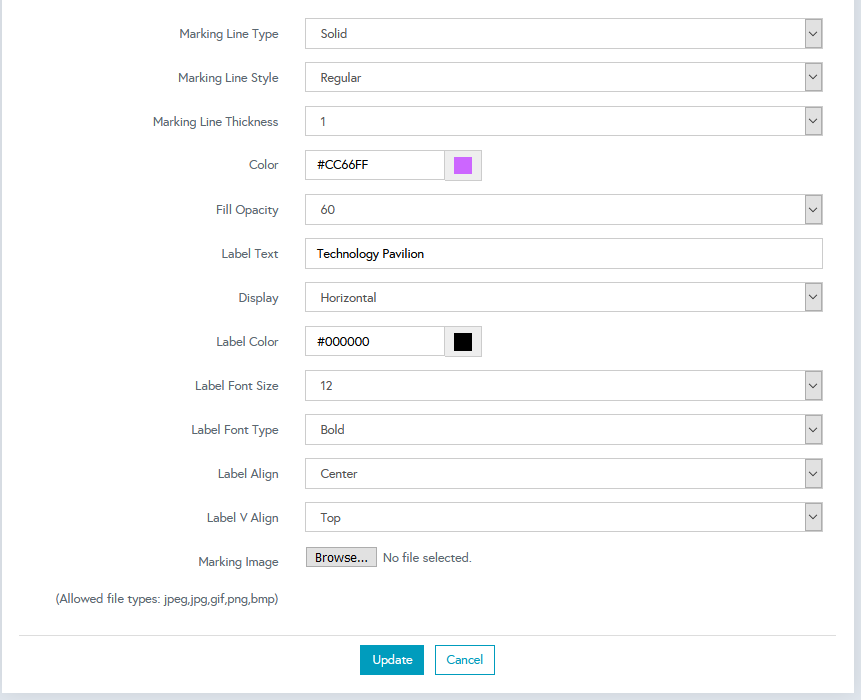Click the Color hex input field

click(375, 165)
